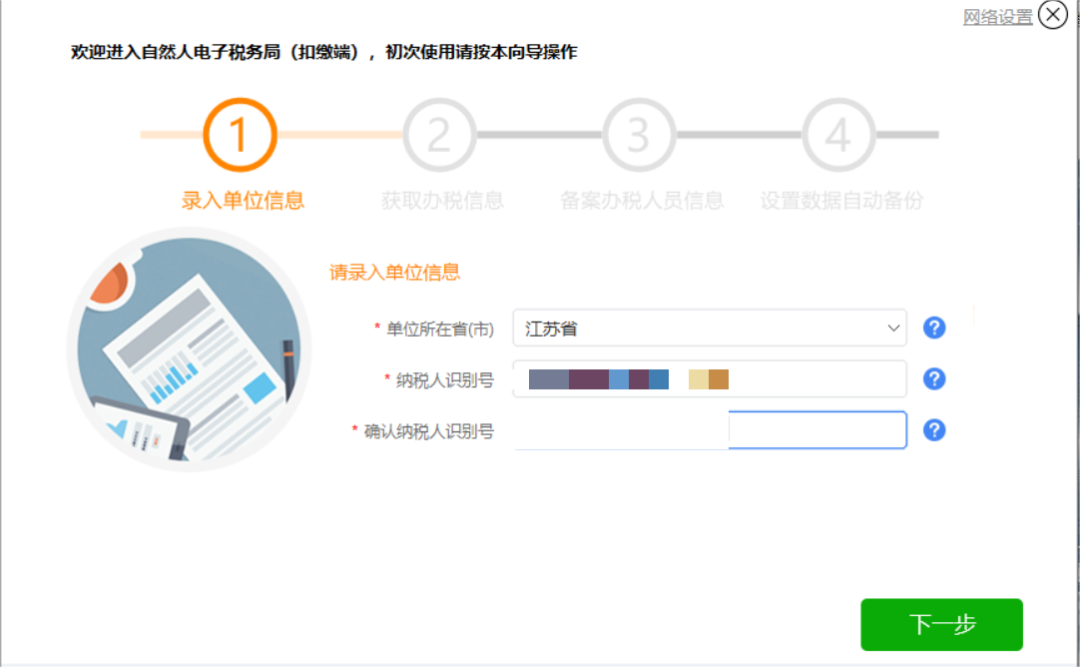Click the 请录入单位信息 section heading
The image size is (1080, 667).
pos(395,272)
